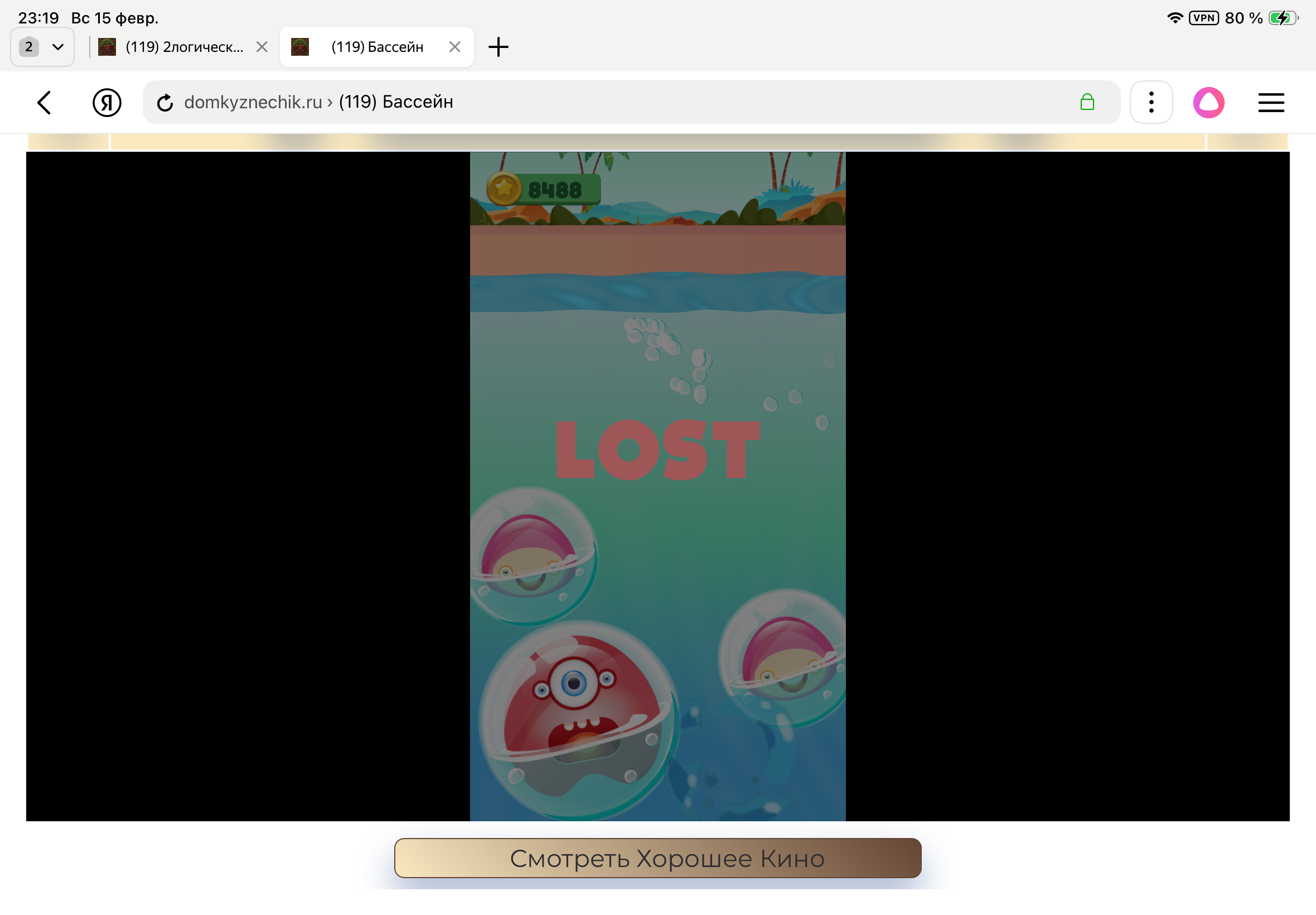Close the 2логическ... tab

(262, 47)
